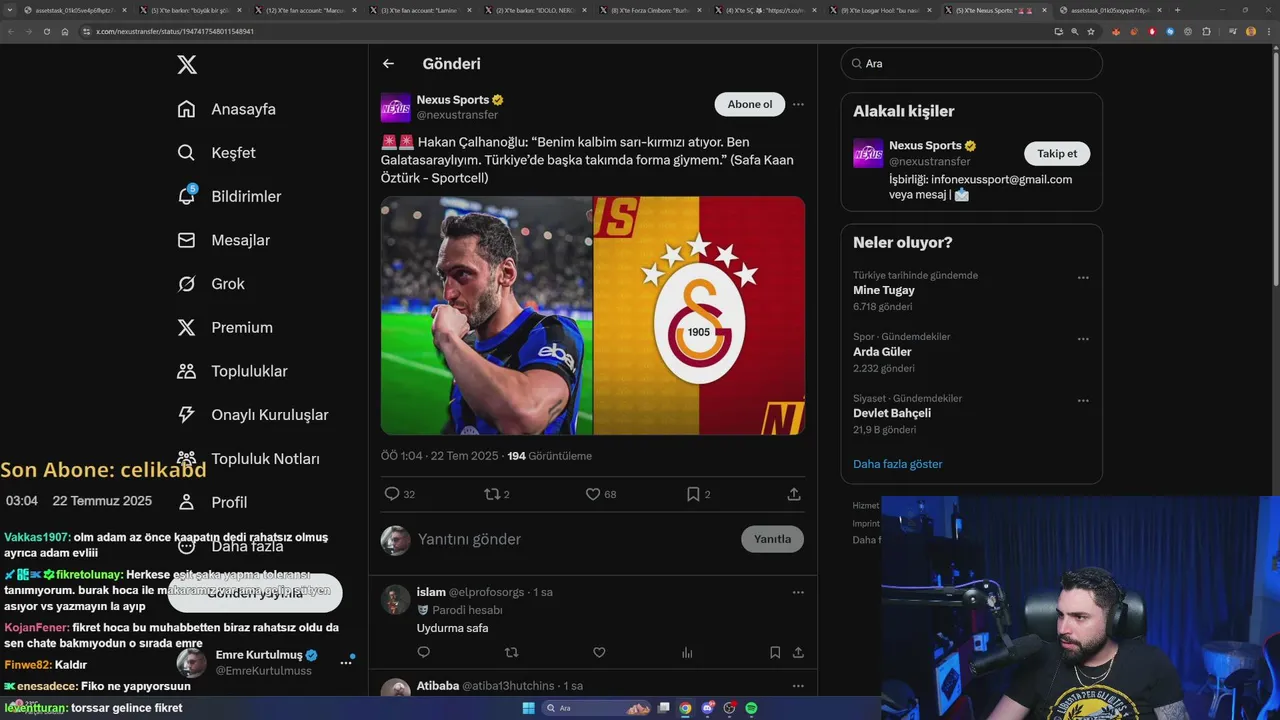The height and width of the screenshot is (720, 1280).
Task: Open the three-dot menu on Atibaba's reply
Action: tap(798, 686)
